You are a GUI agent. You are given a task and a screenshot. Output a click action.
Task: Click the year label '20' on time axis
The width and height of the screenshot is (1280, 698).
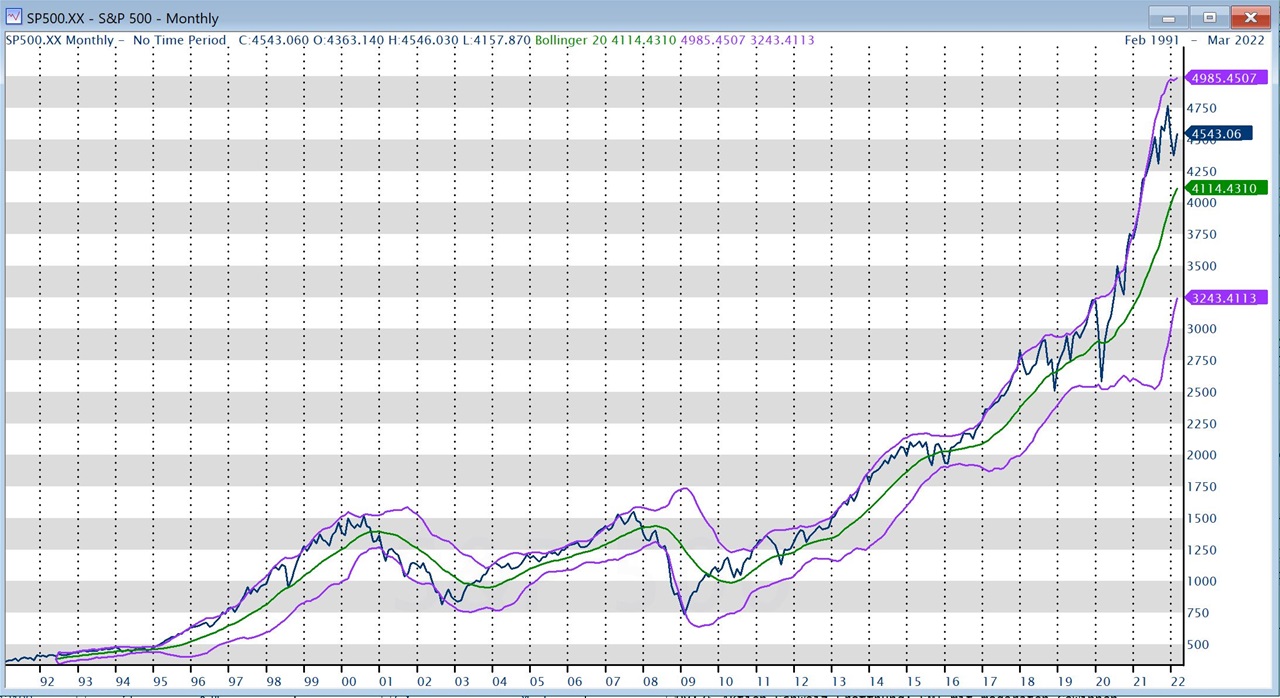click(1102, 682)
